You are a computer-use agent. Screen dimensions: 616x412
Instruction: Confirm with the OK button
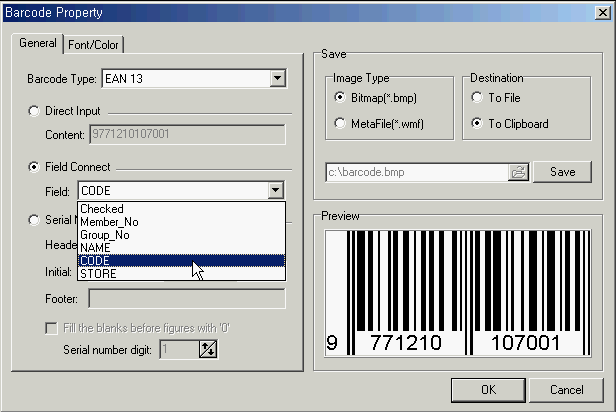(488, 390)
